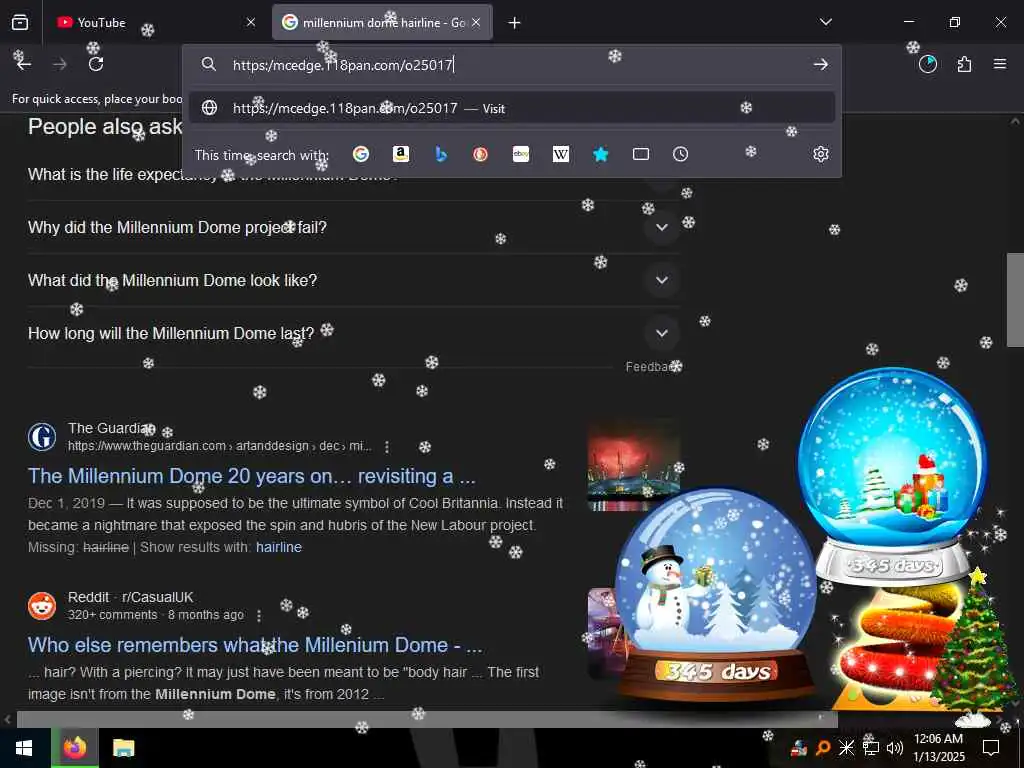Image resolution: width=1024 pixels, height=768 pixels.
Task: Open the Windows Start menu
Action: coord(24,748)
